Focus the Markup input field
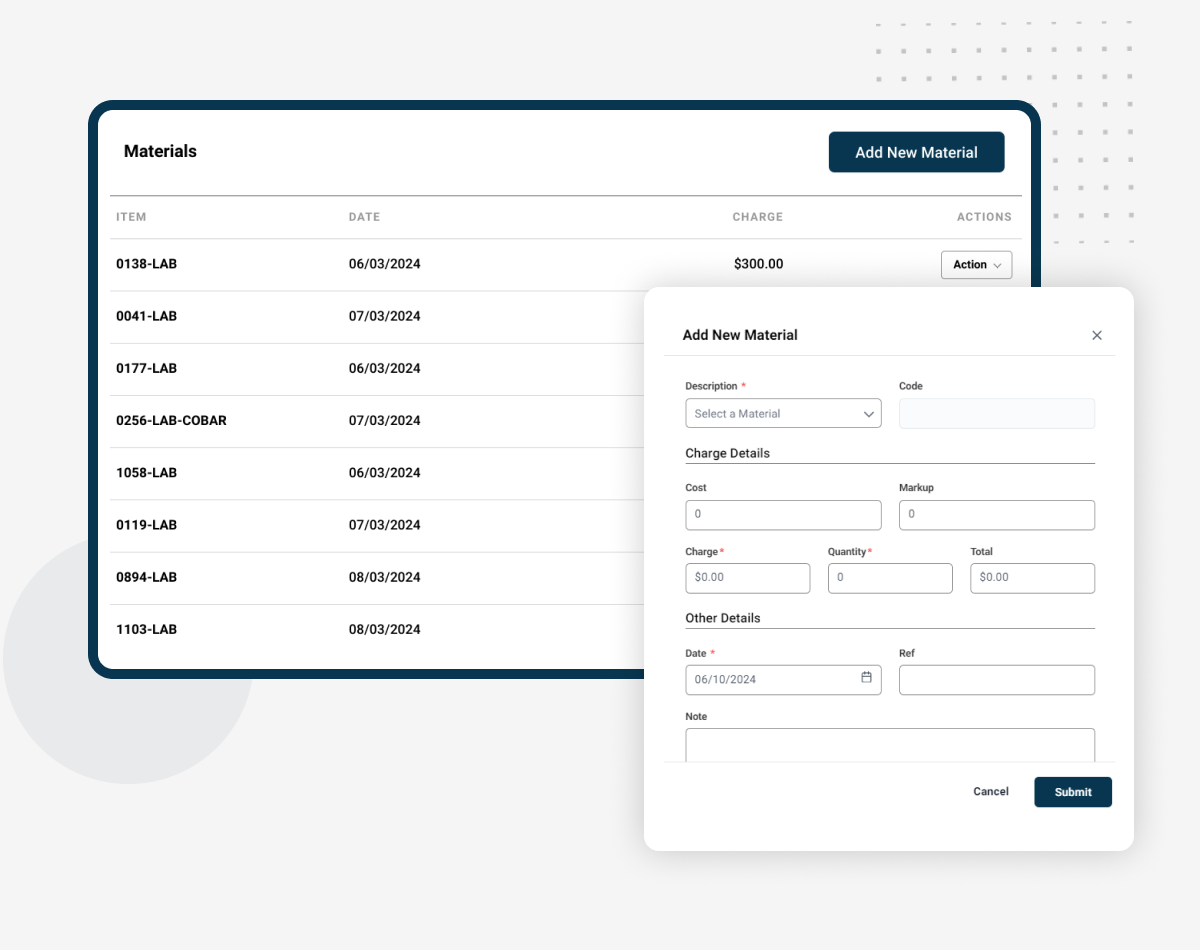 tap(996, 515)
